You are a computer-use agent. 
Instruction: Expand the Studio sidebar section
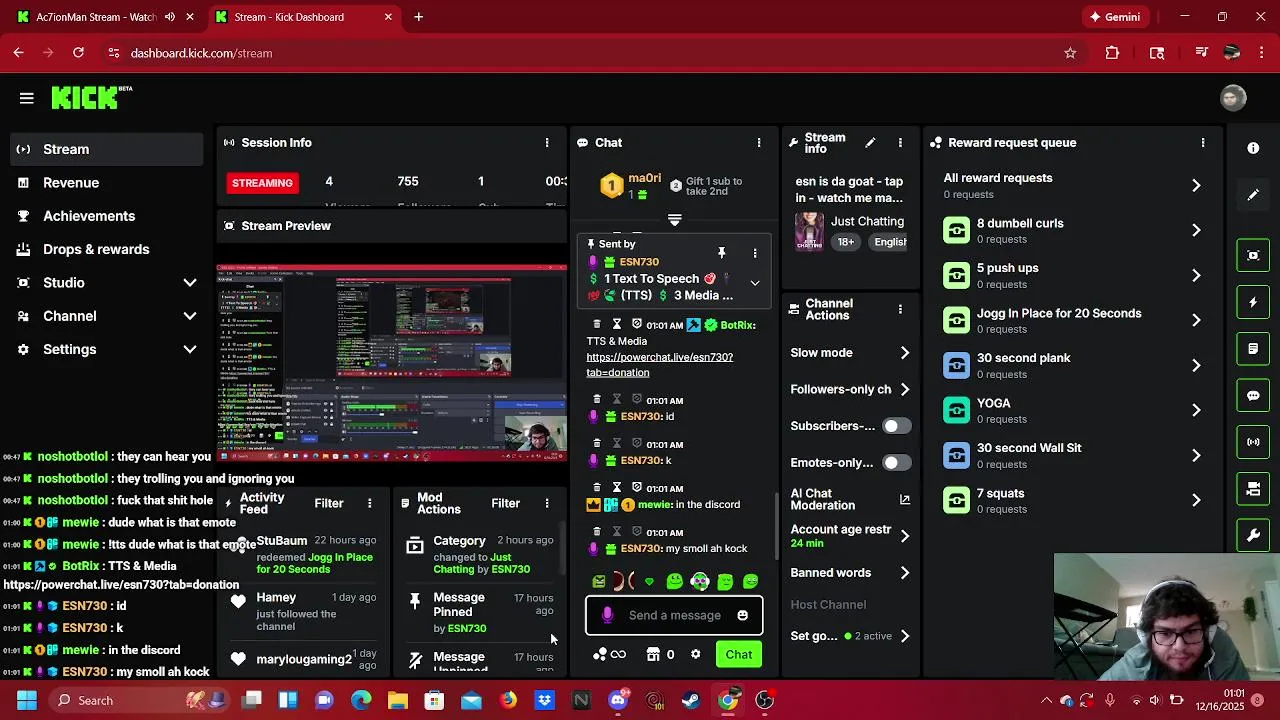coord(190,283)
